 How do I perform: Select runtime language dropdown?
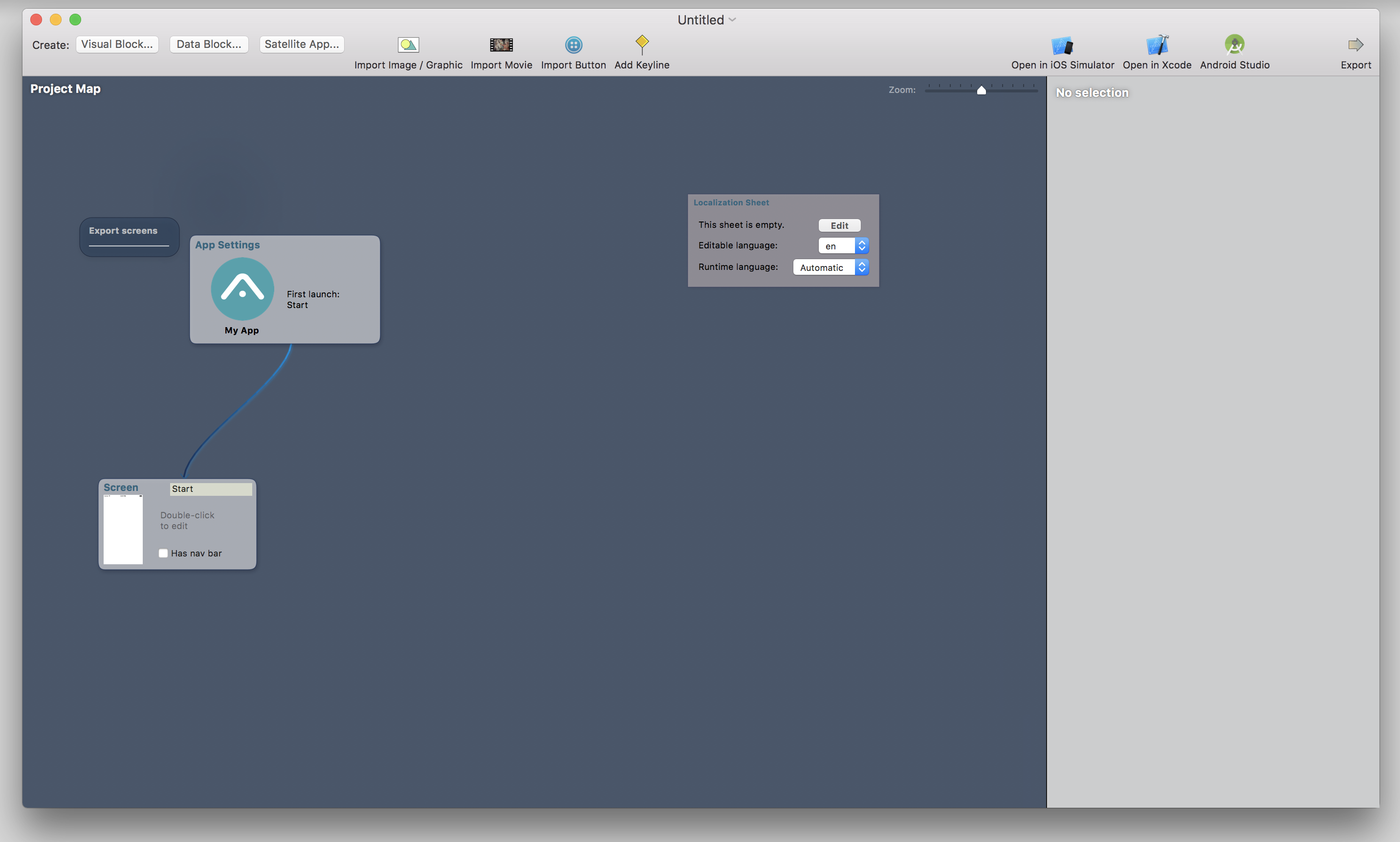829,267
